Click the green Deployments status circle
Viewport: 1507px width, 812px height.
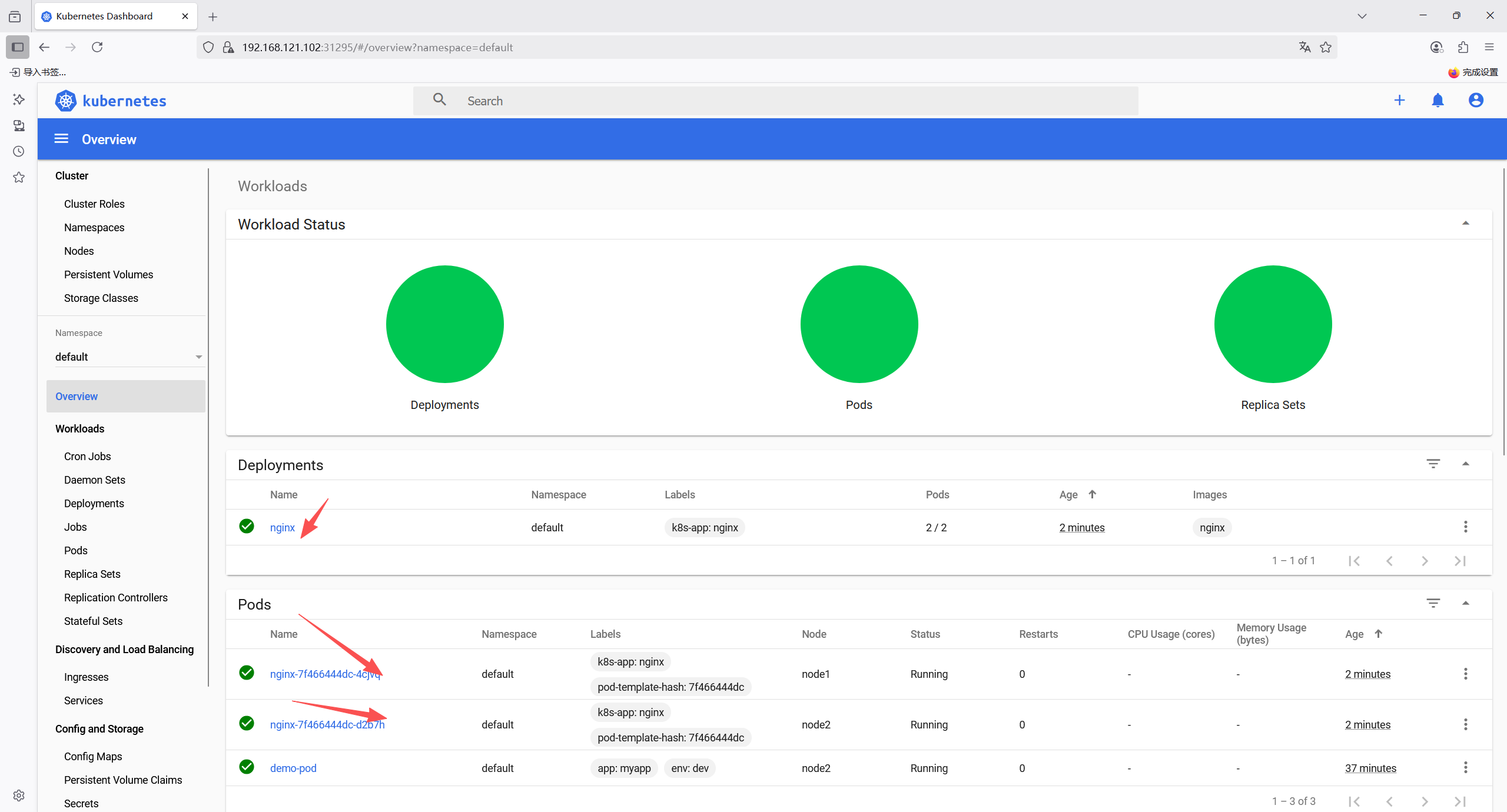445,324
